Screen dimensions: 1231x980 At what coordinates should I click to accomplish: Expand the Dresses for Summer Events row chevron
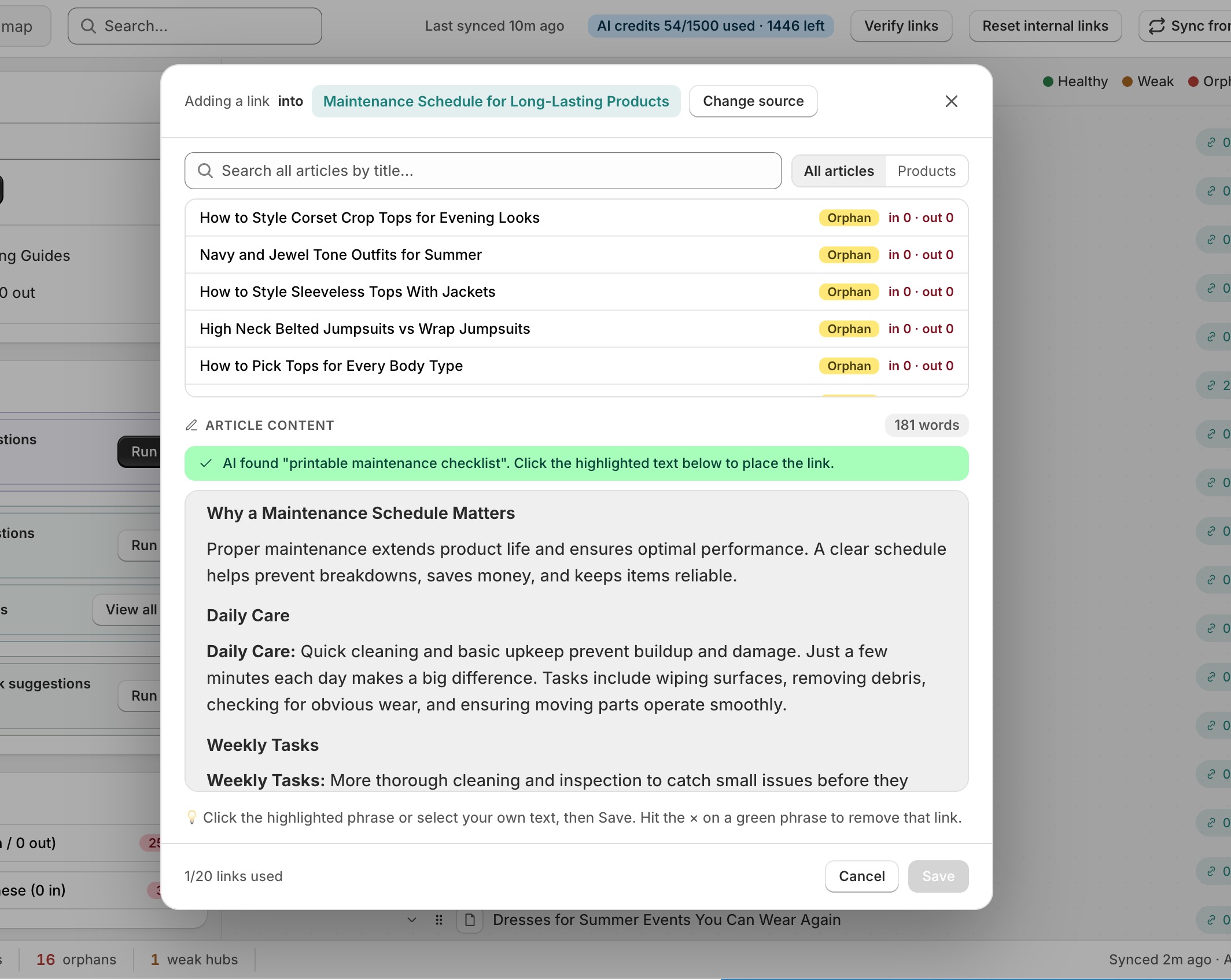click(412, 920)
